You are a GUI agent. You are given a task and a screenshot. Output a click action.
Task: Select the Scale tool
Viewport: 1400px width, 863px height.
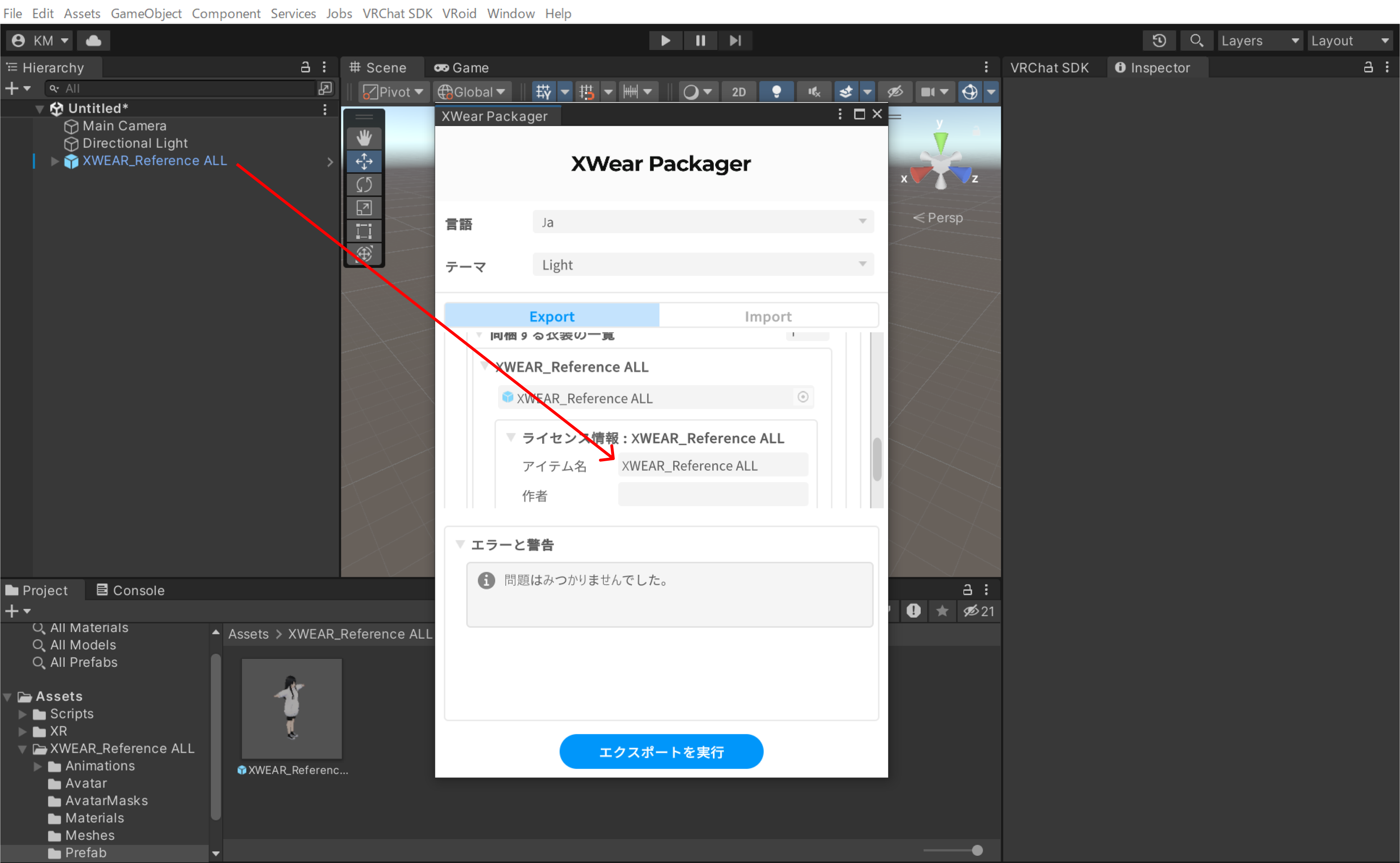pos(364,208)
